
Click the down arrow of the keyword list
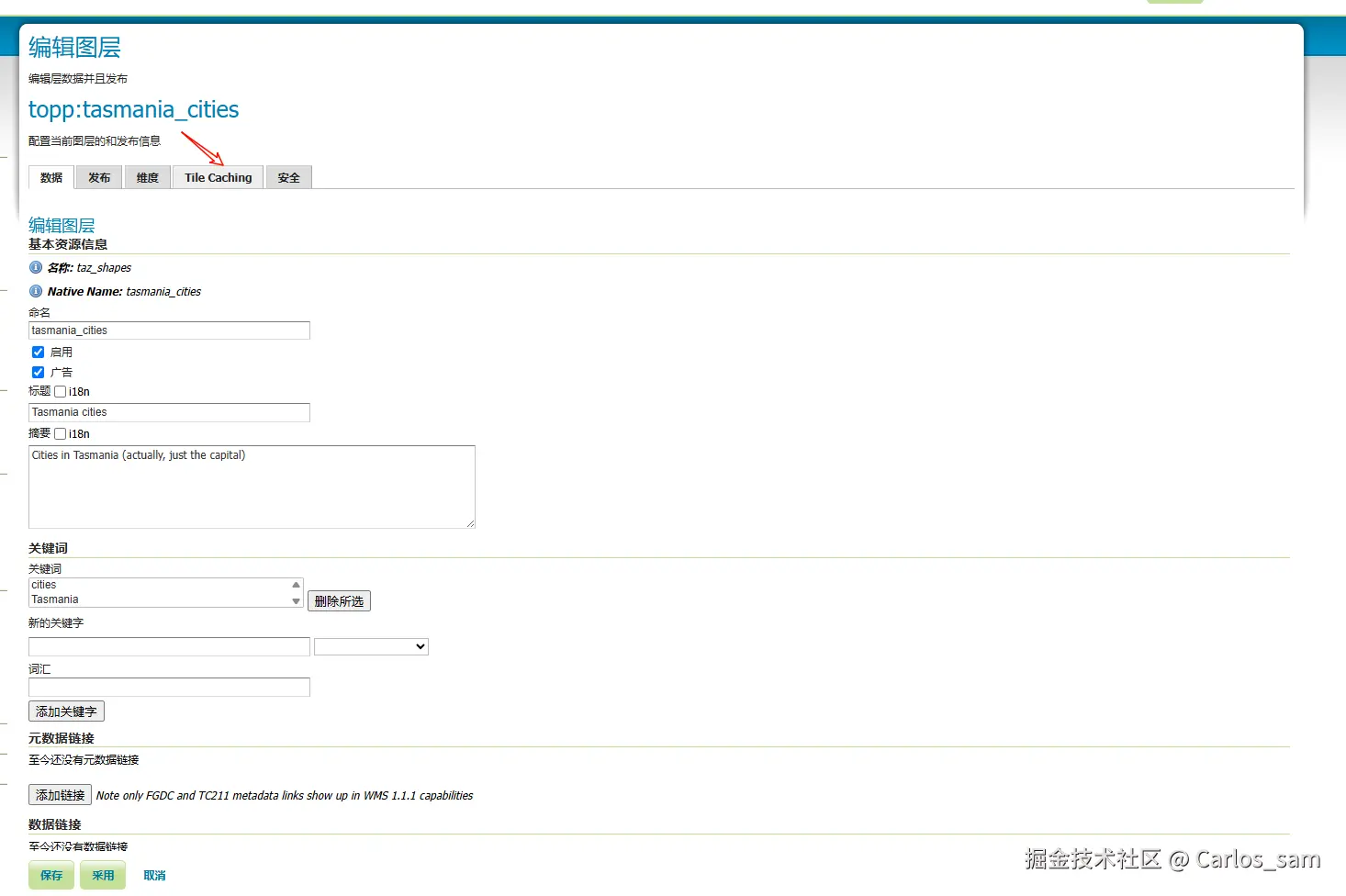[296, 601]
